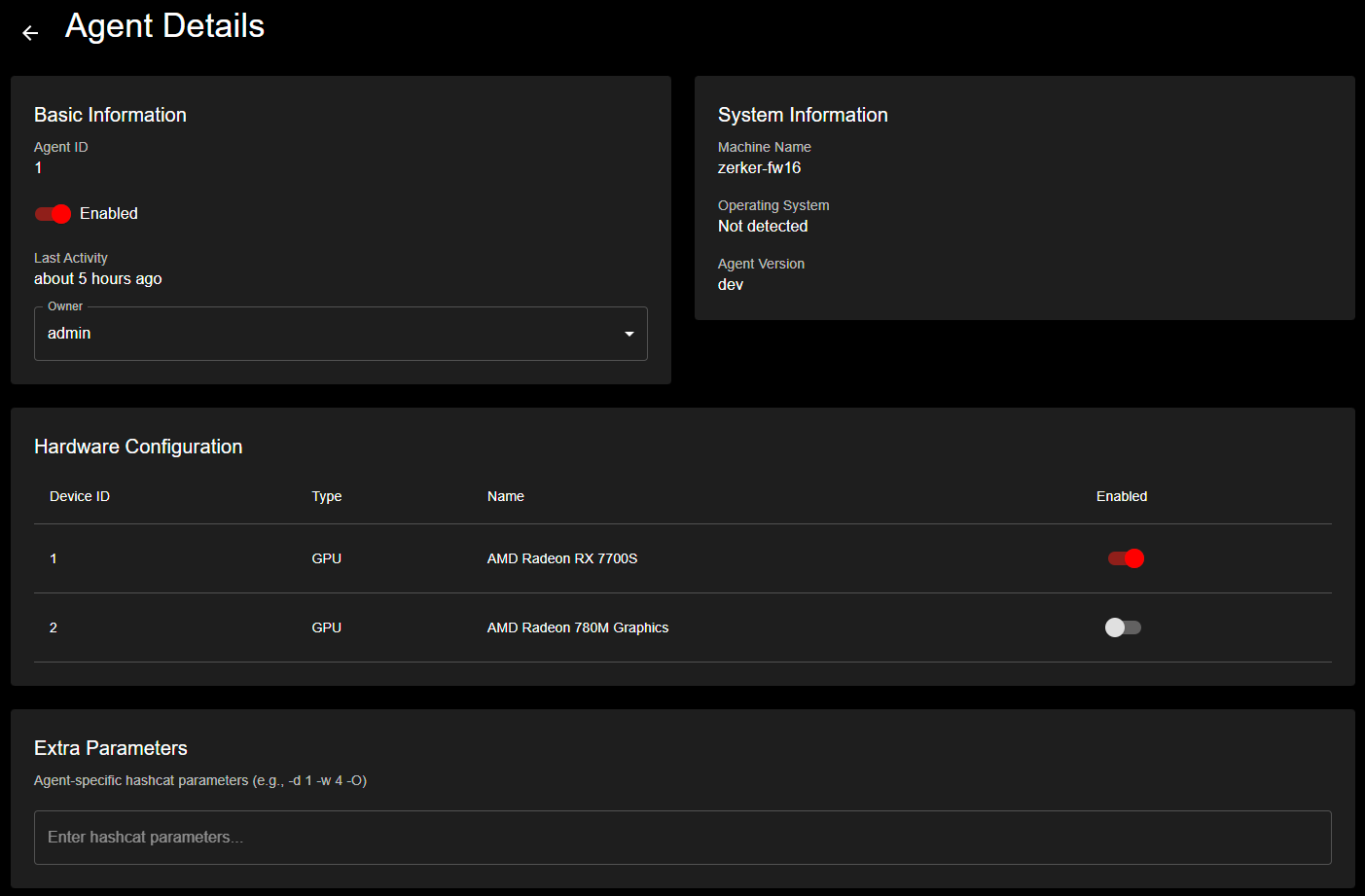Click the Basic Information panel heading

(110, 115)
